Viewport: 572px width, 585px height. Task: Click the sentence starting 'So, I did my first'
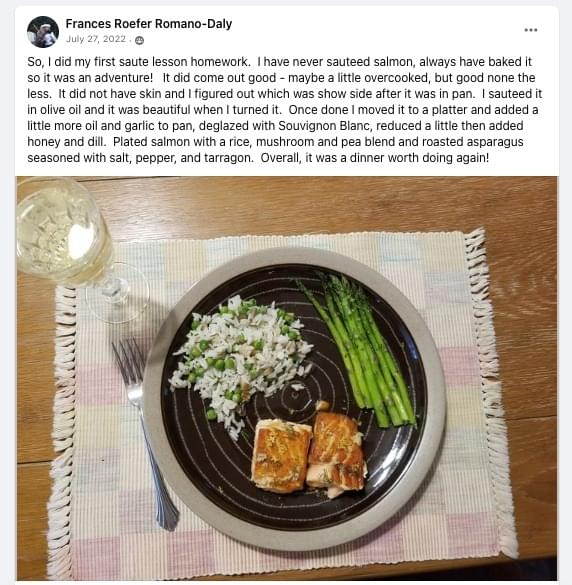tap(139, 62)
